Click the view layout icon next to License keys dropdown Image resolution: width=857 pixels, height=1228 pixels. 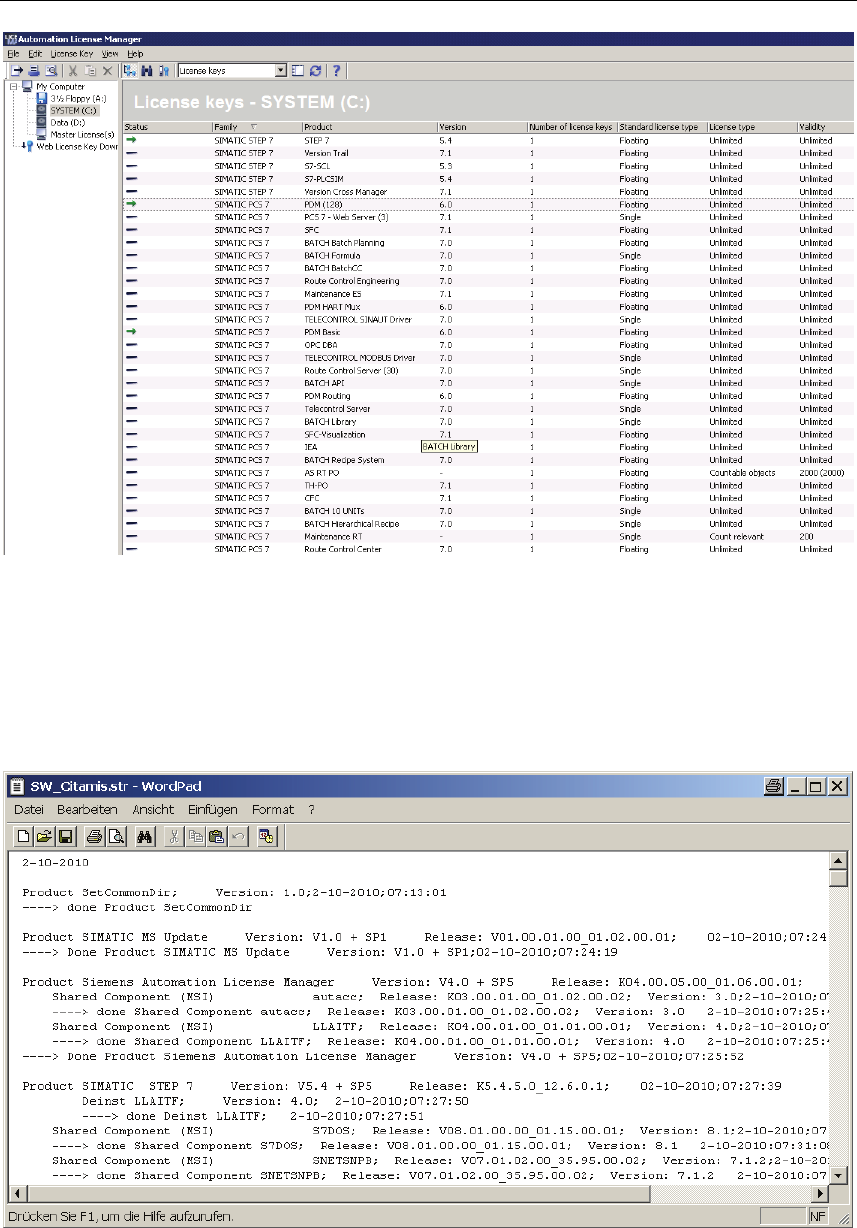(297, 71)
